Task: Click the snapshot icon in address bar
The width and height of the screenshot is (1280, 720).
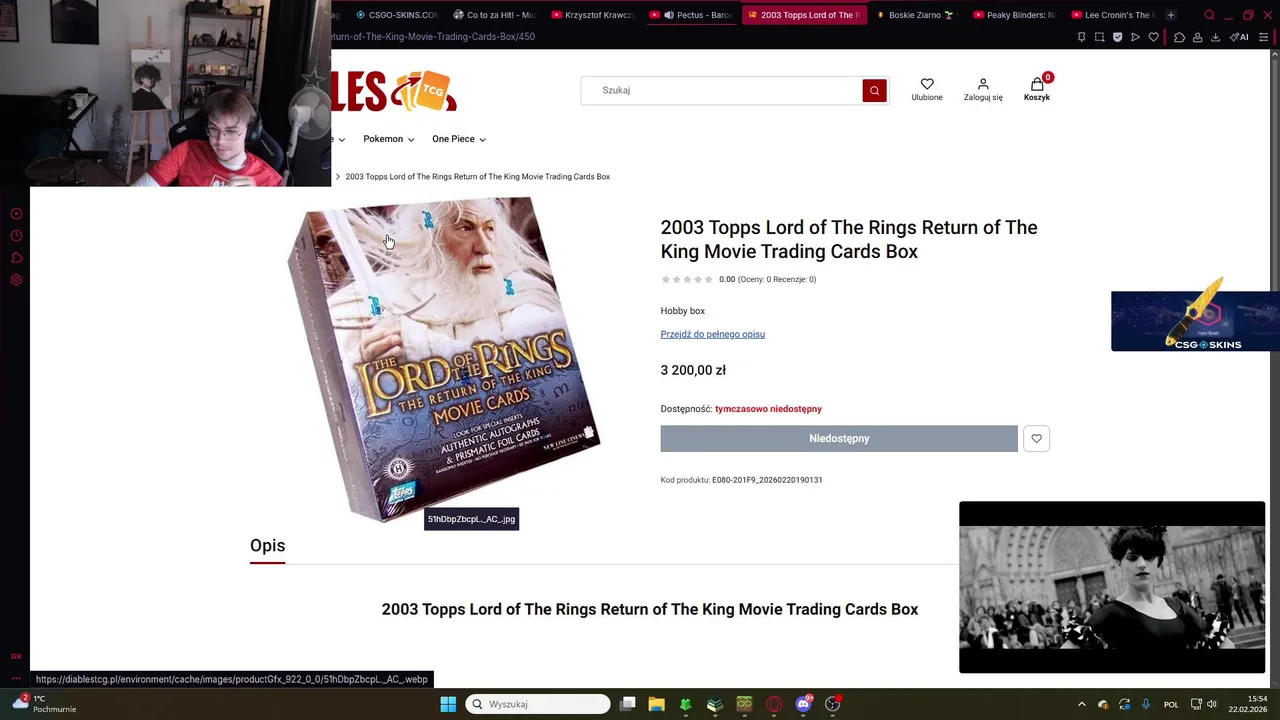Action: tap(1099, 37)
